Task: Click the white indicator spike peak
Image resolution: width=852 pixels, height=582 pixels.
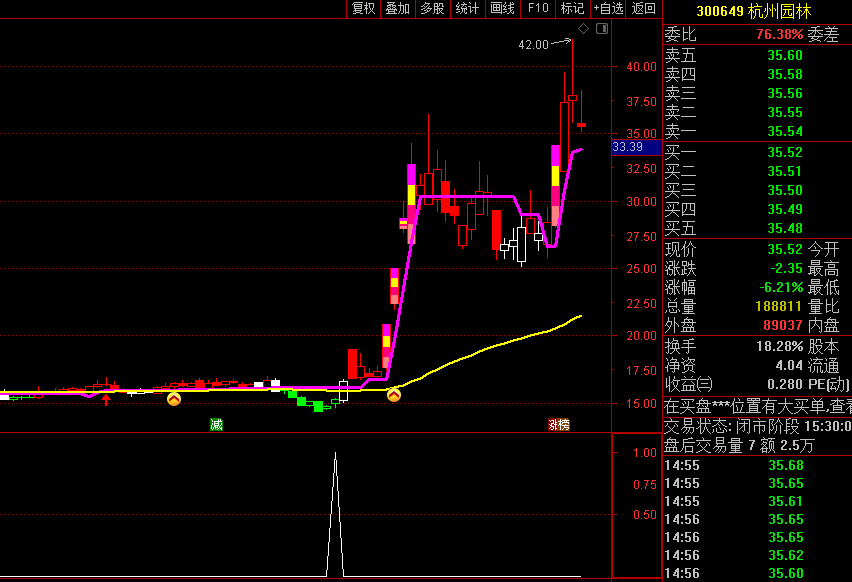Action: pyautogui.click(x=335, y=454)
